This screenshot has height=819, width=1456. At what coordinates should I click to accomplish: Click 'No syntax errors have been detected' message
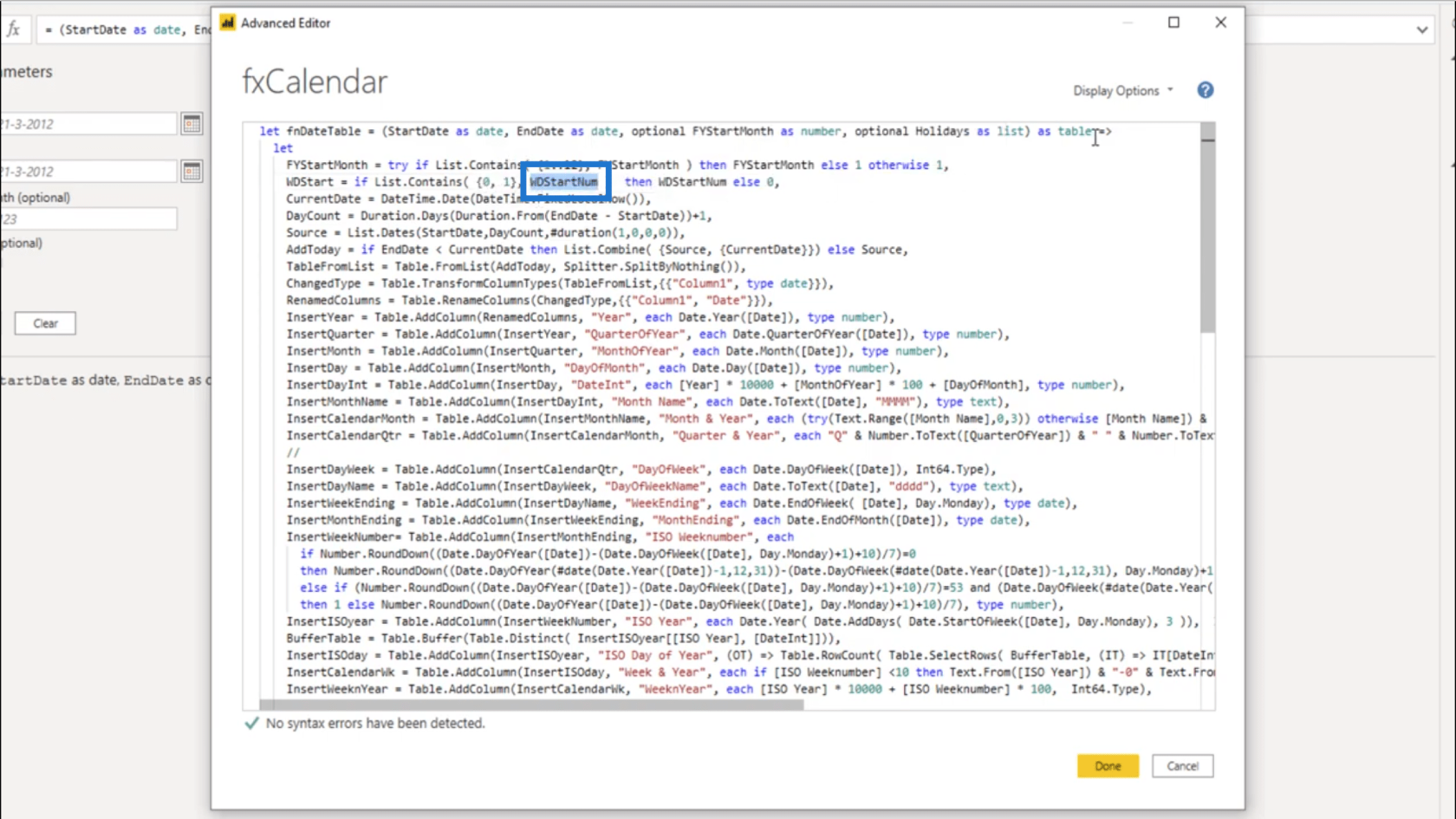[375, 723]
